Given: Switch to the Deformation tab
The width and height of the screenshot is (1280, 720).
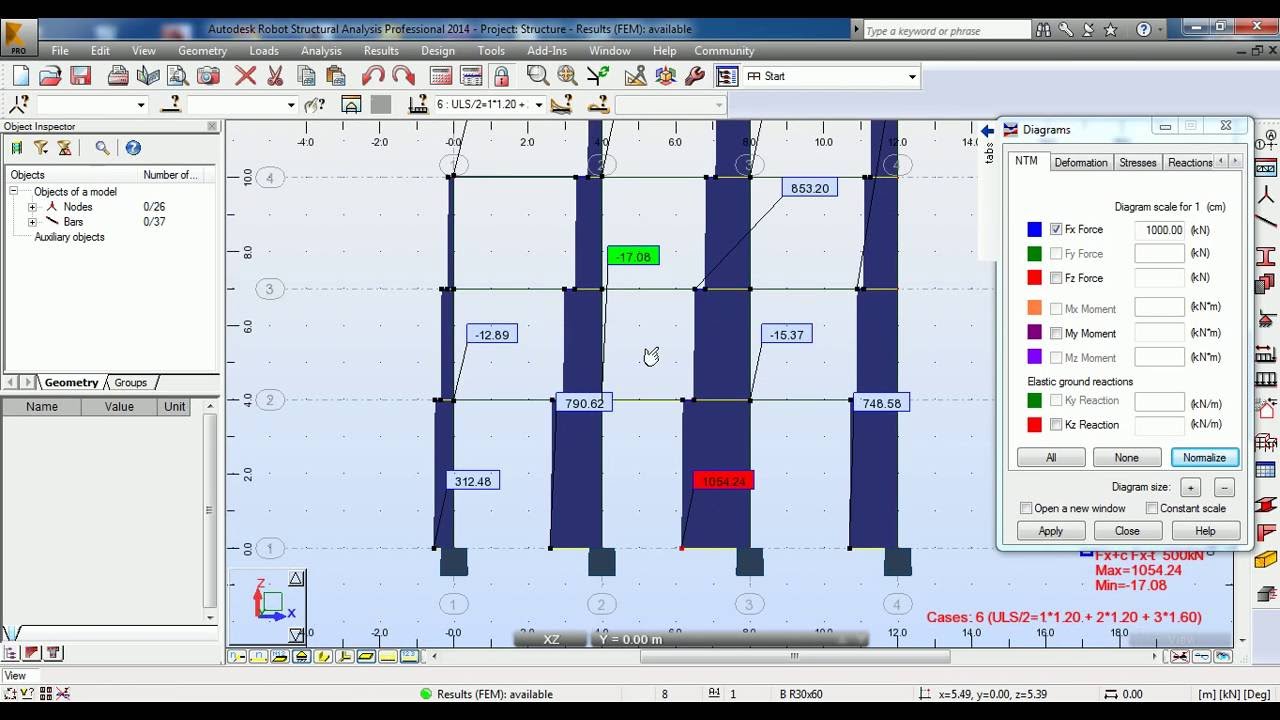Looking at the screenshot, I should click(1081, 162).
